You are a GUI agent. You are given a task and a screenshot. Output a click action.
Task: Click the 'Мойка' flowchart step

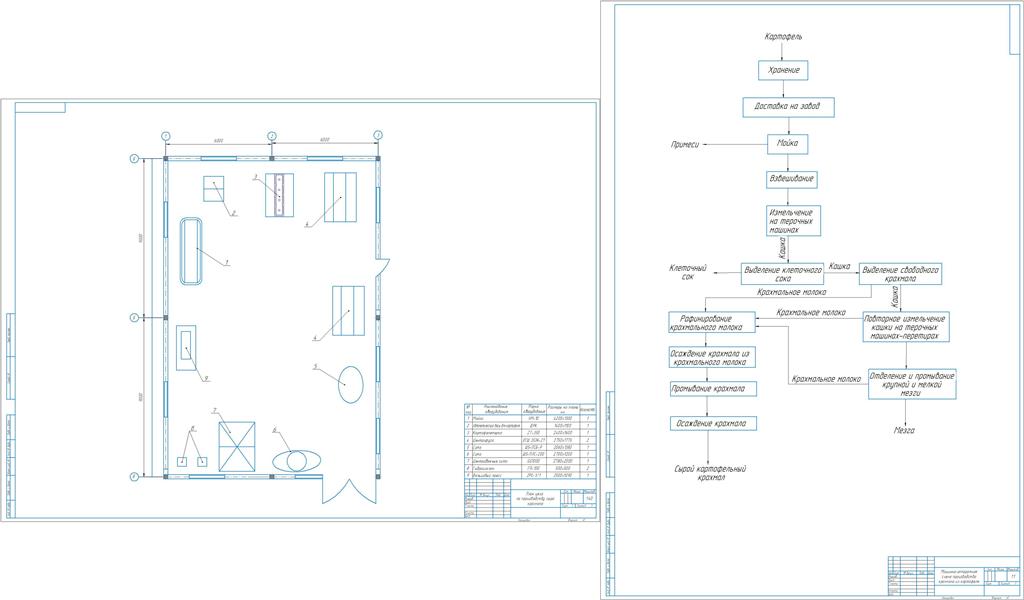(788, 144)
